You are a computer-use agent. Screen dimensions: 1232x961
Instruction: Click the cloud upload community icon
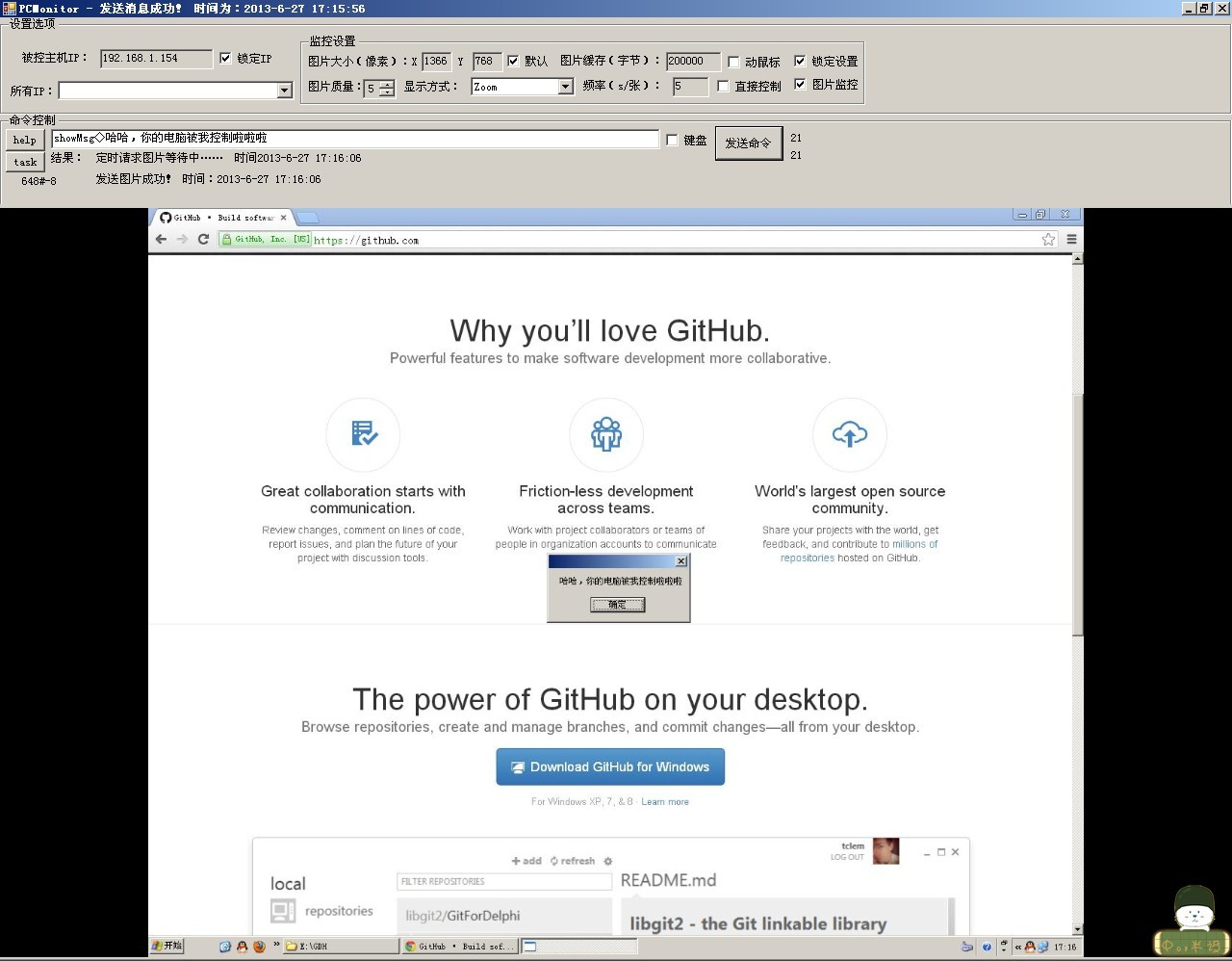(850, 434)
